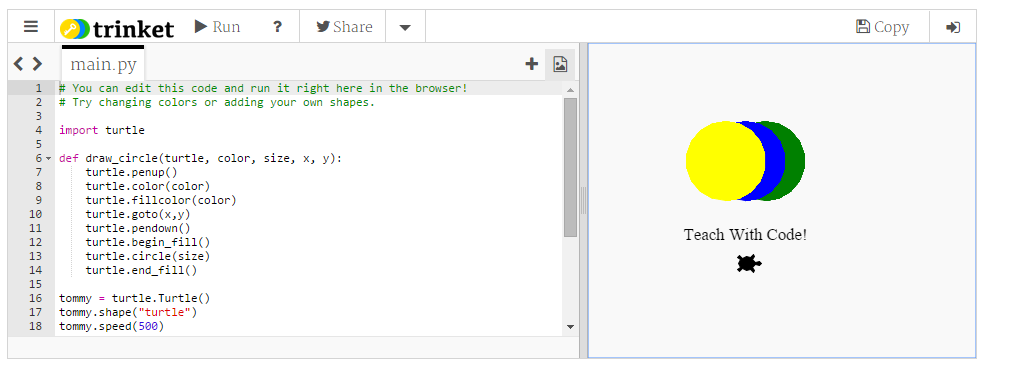This screenshot has width=1023, height=377.
Task: Share the trinket
Action: tap(344, 27)
